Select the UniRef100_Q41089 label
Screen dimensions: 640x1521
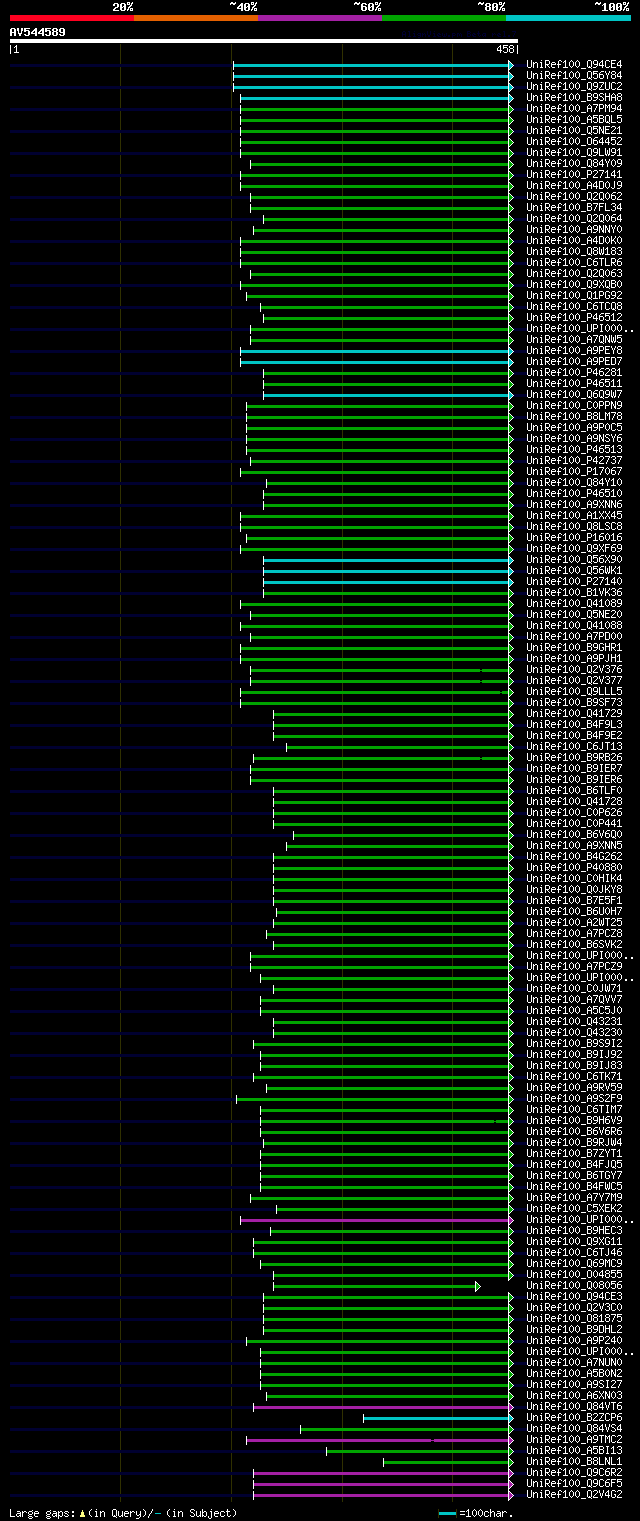pos(574,604)
